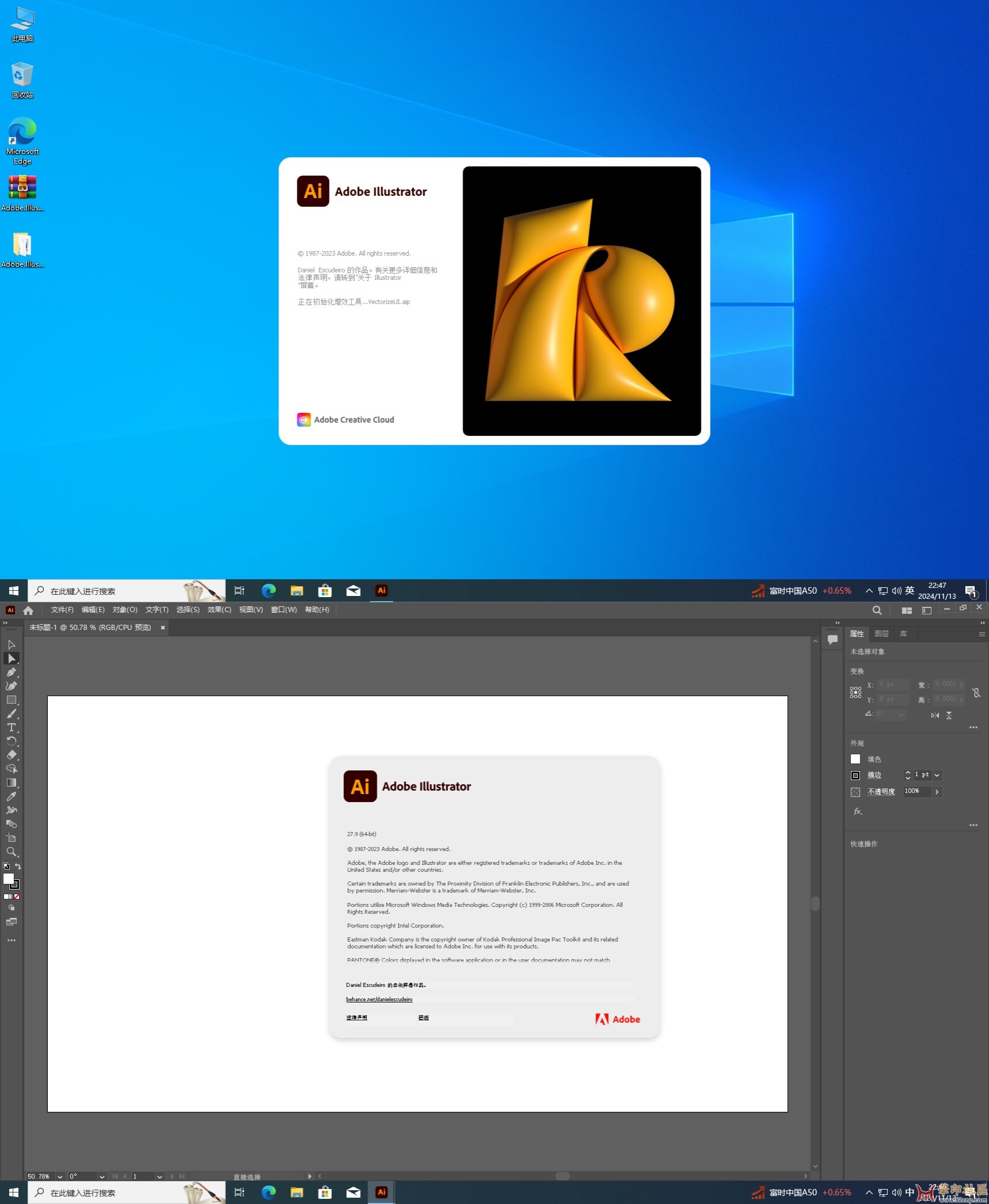This screenshot has width=989, height=1204.
Task: Select the Rectangle tool
Action: 12,700
